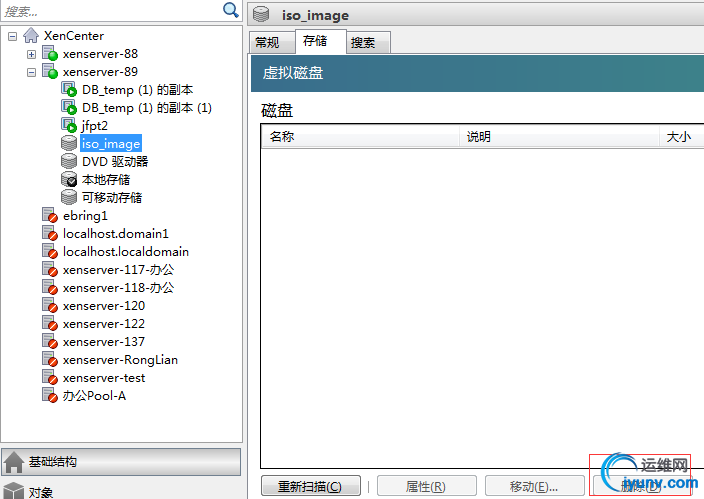The width and height of the screenshot is (704, 499).
Task: Select iso_image storage repository
Action: pos(111,144)
